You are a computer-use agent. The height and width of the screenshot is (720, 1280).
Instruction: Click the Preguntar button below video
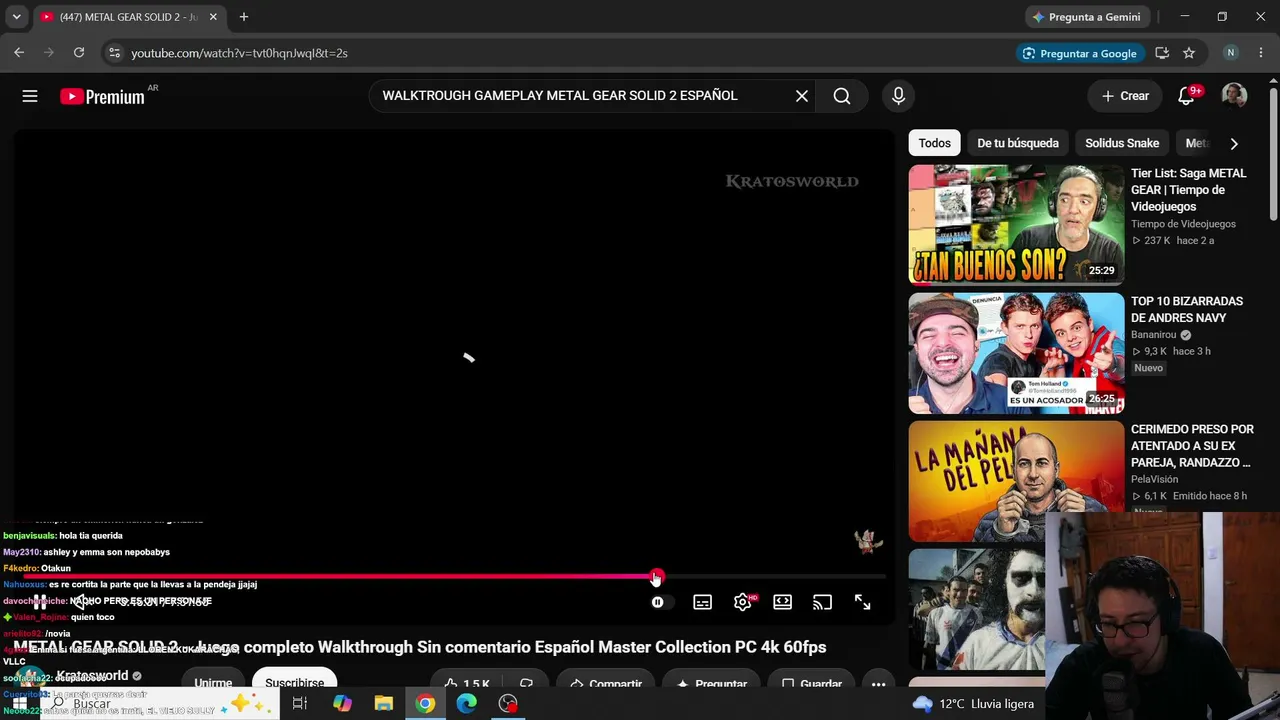point(711,684)
